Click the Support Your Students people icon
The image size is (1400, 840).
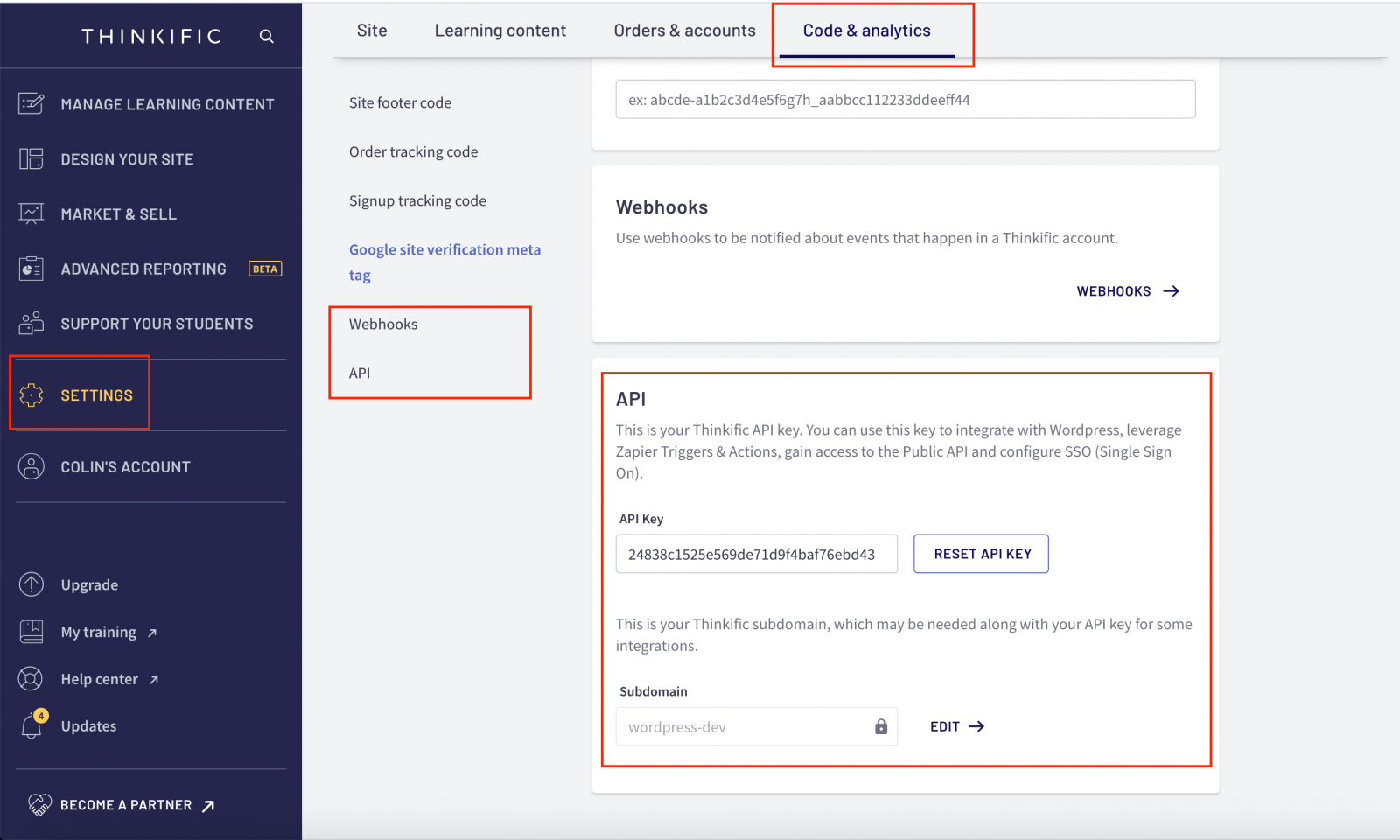click(x=31, y=323)
